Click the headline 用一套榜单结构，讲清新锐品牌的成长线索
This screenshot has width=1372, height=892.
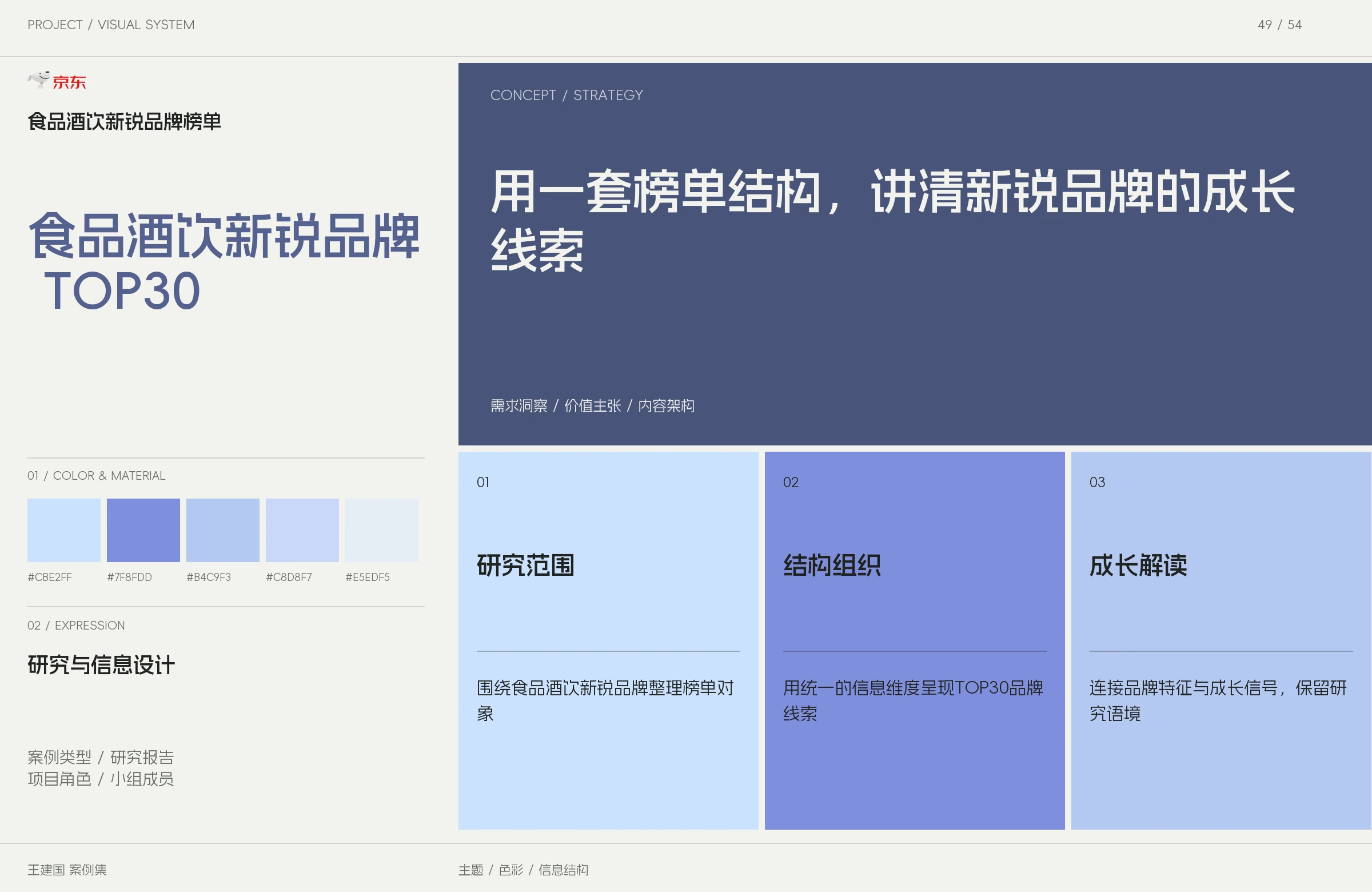click(892, 220)
